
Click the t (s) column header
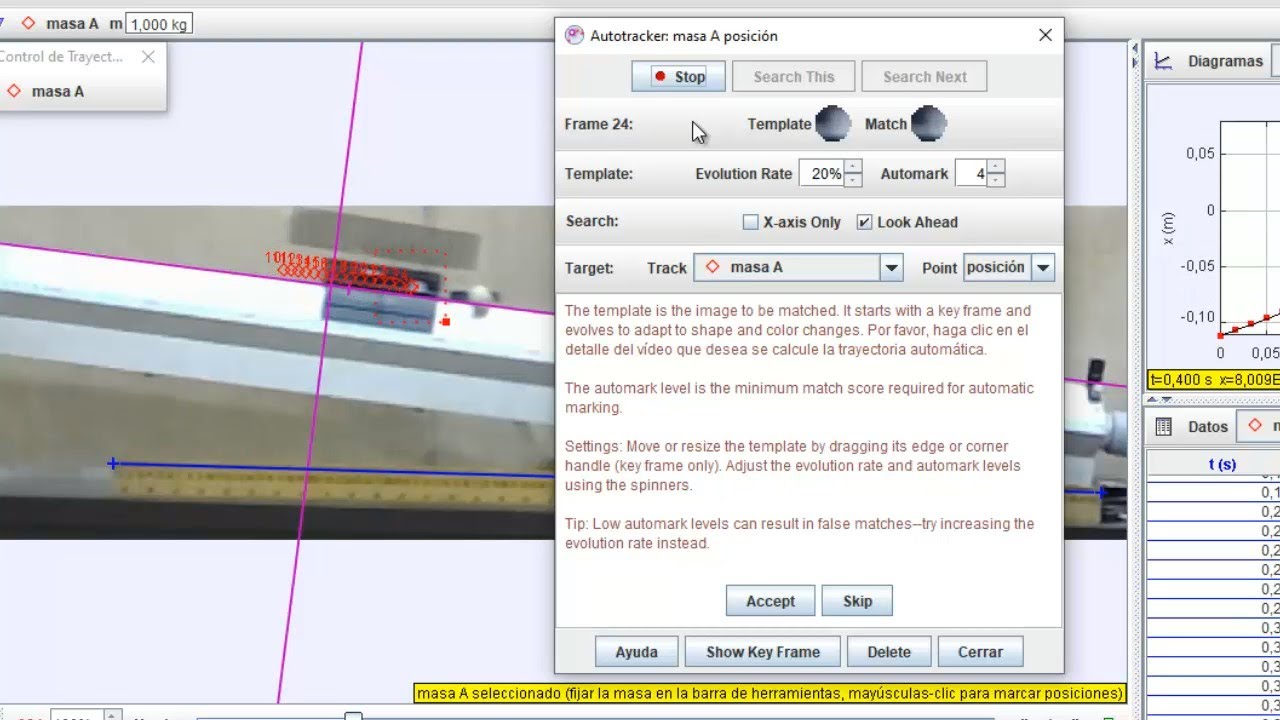(x=1222, y=465)
